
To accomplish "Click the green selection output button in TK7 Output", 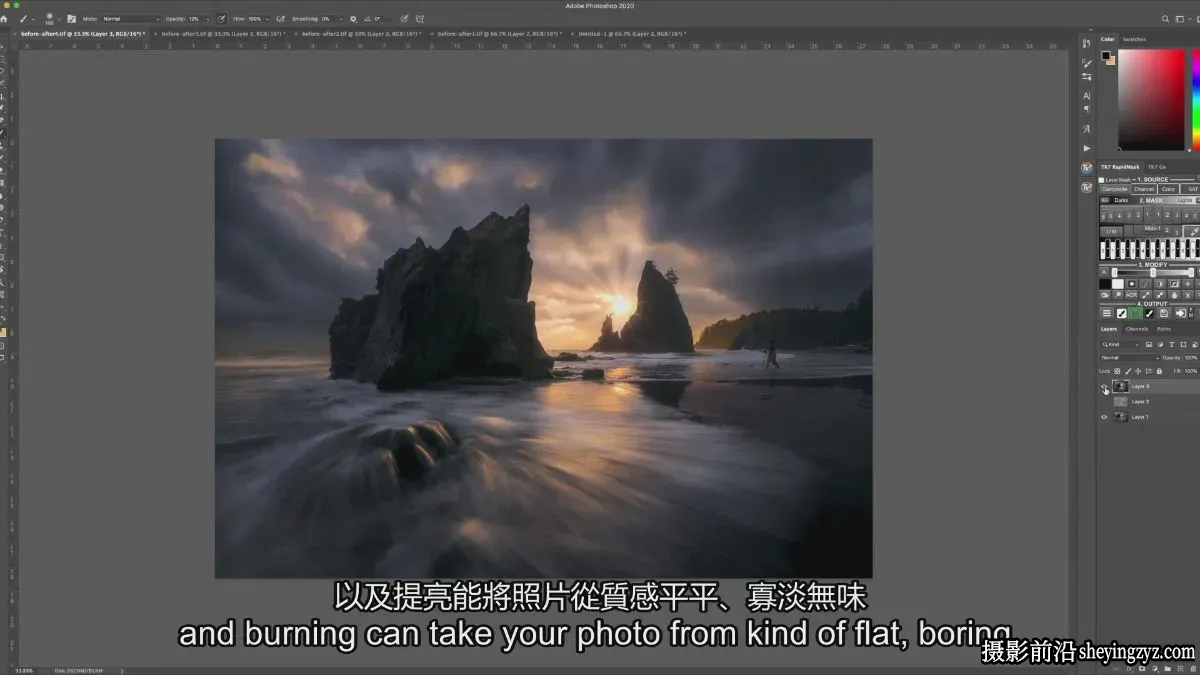I will (x=1136, y=314).
